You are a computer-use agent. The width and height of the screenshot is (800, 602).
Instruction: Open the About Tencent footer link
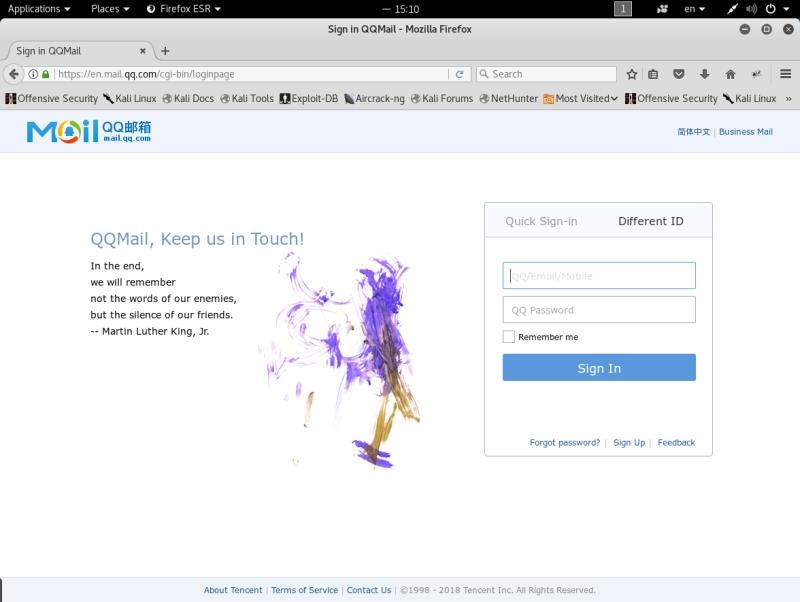click(x=233, y=590)
